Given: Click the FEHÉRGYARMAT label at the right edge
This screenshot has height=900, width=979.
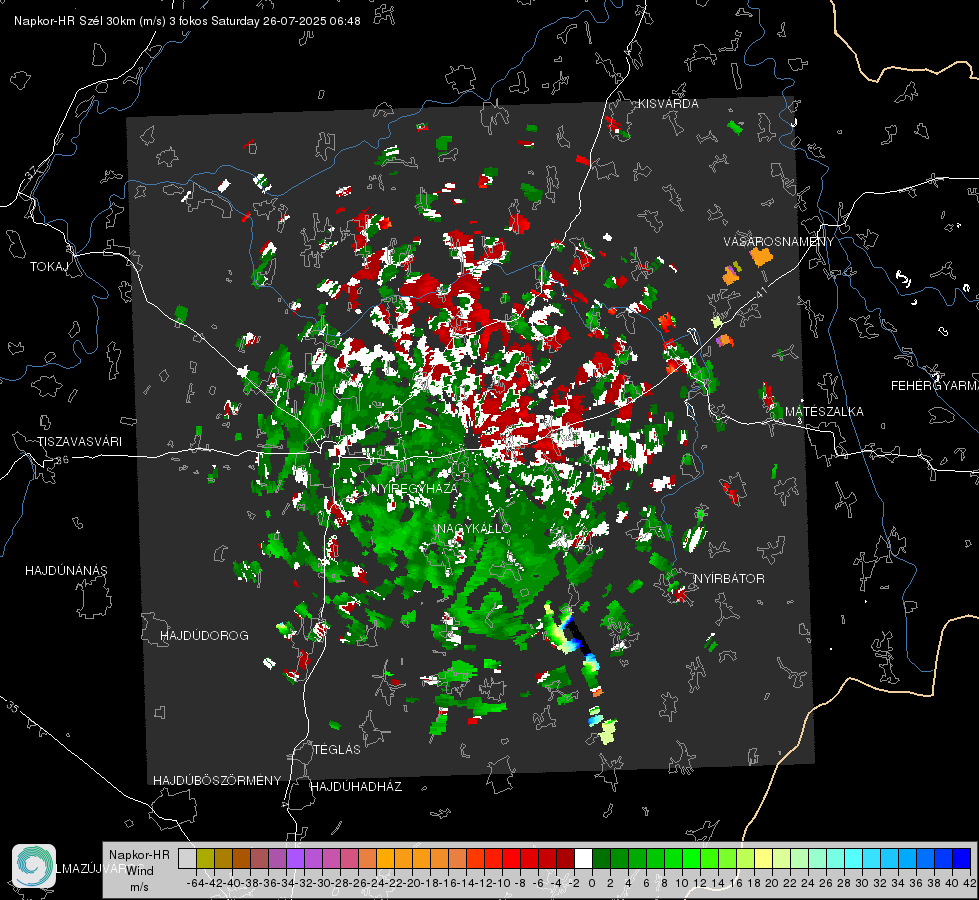Looking at the screenshot, I should (x=935, y=386).
